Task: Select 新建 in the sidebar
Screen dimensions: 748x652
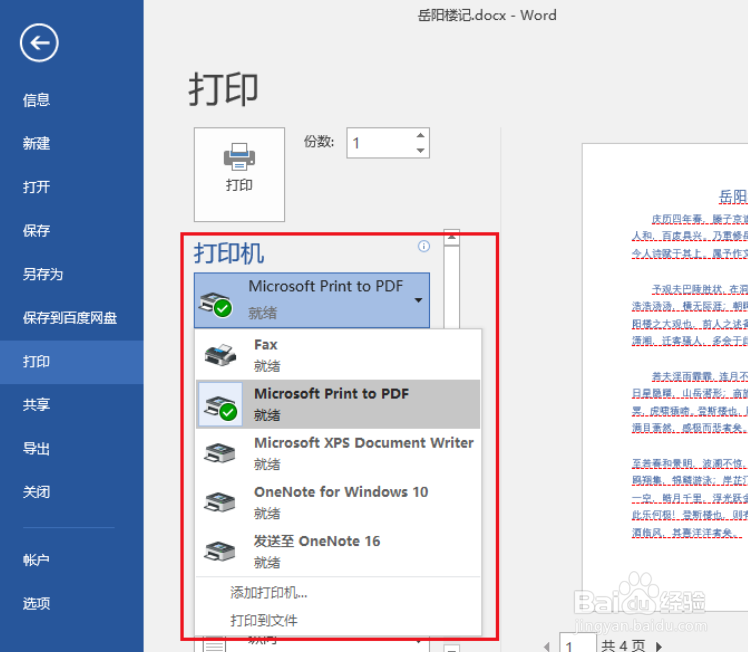Action: pos(36,144)
